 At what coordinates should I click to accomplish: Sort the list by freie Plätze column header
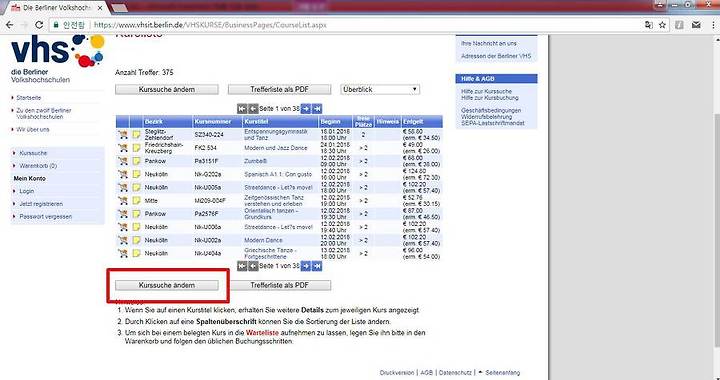coord(363,122)
